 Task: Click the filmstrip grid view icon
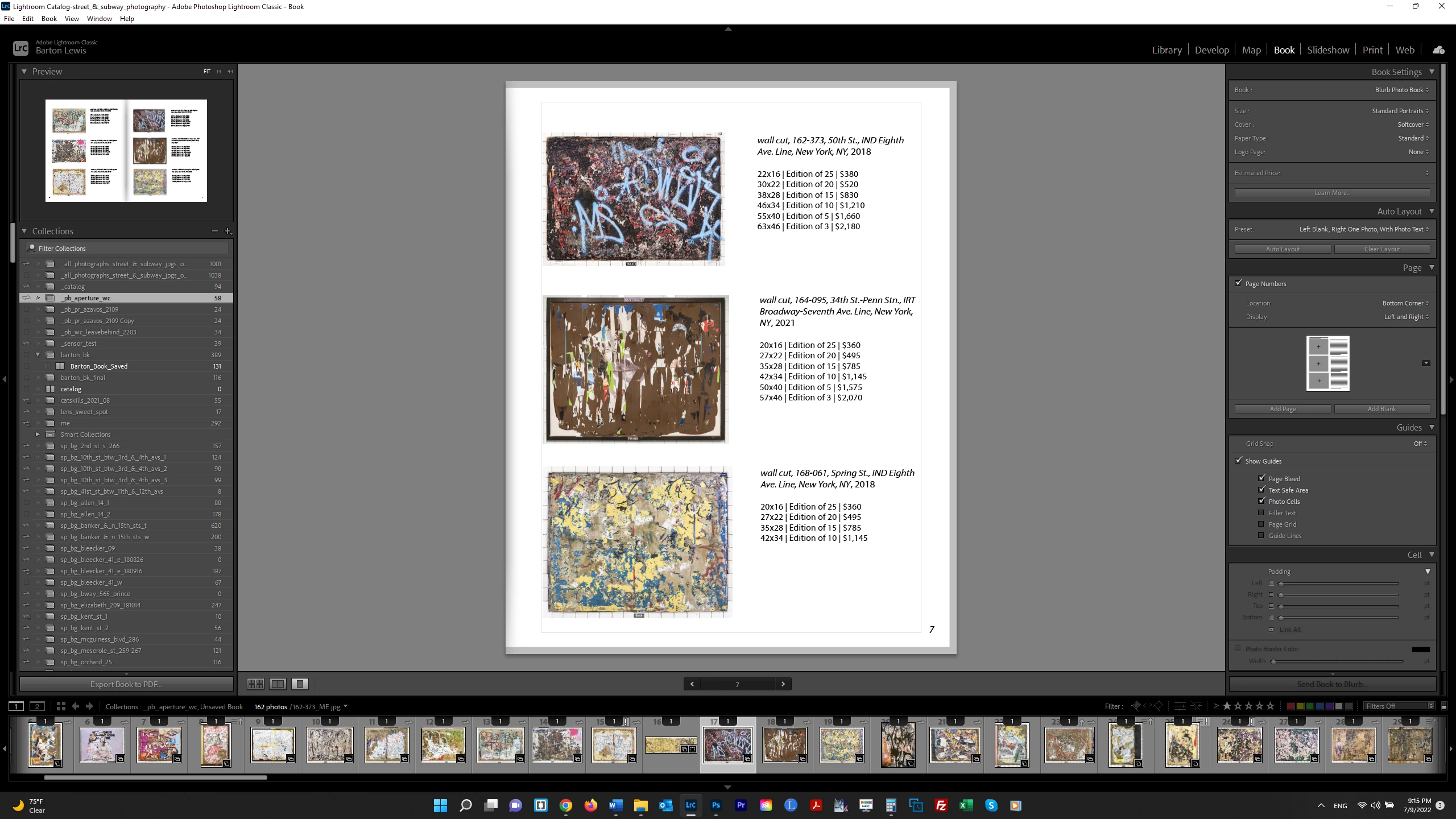(61, 706)
